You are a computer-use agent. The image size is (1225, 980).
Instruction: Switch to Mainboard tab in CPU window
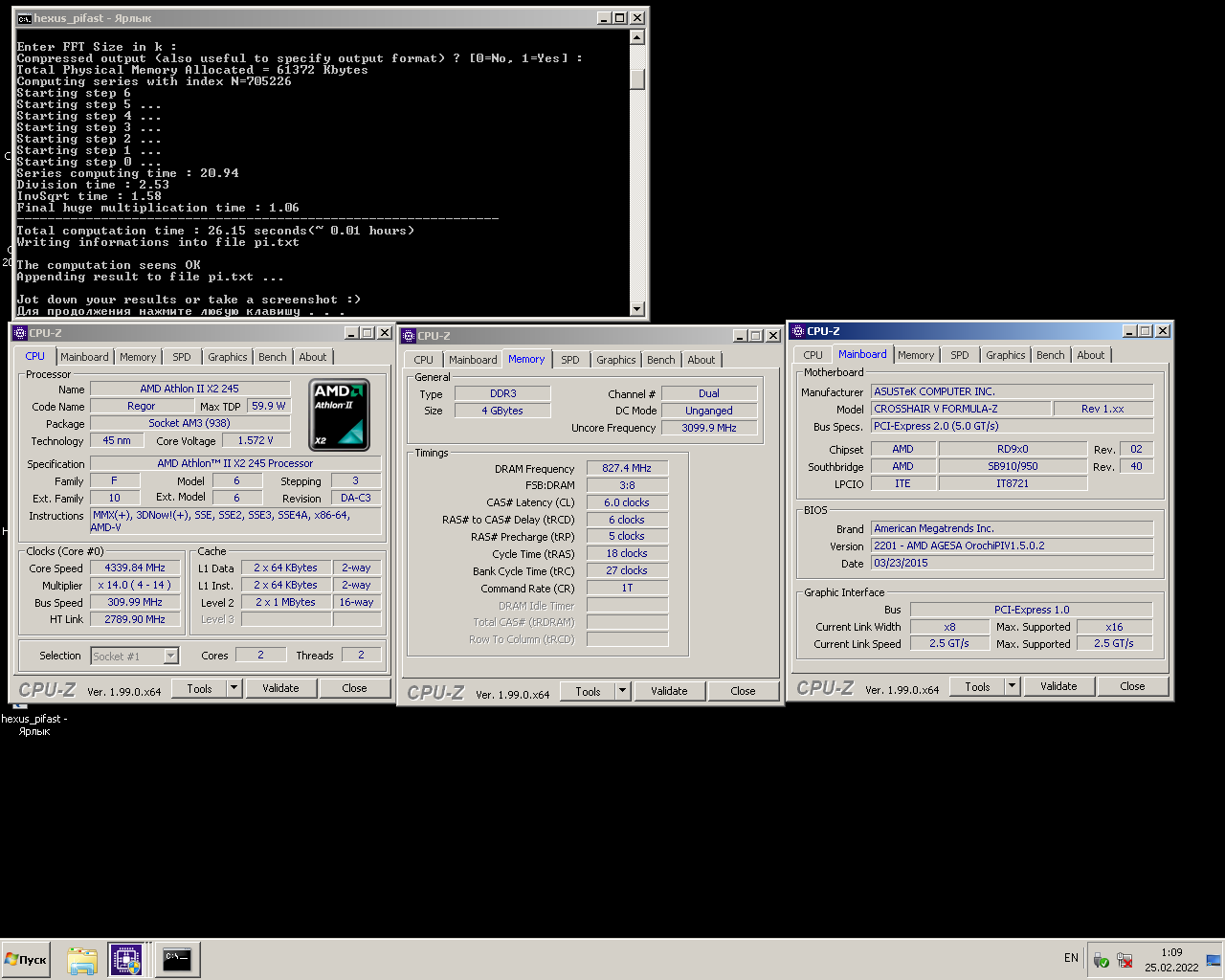coord(84,357)
